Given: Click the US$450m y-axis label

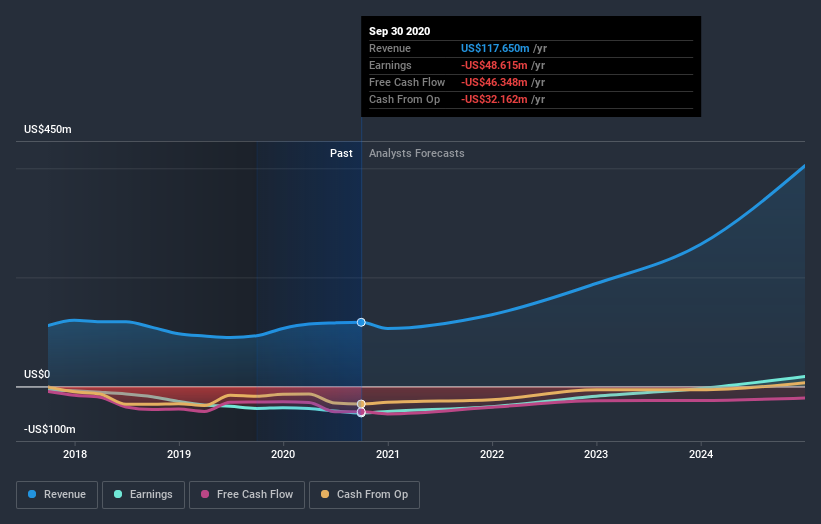Looking at the screenshot, I should click(x=48, y=129).
